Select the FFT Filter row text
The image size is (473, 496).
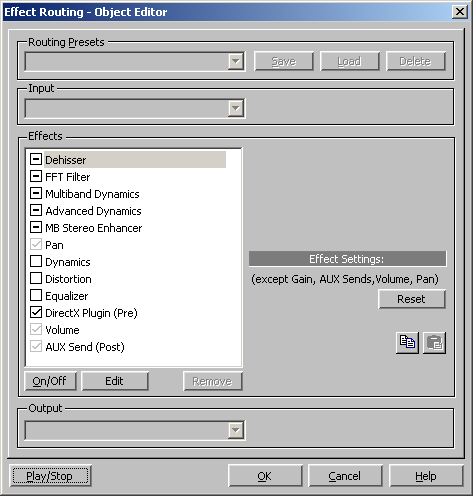click(68, 177)
